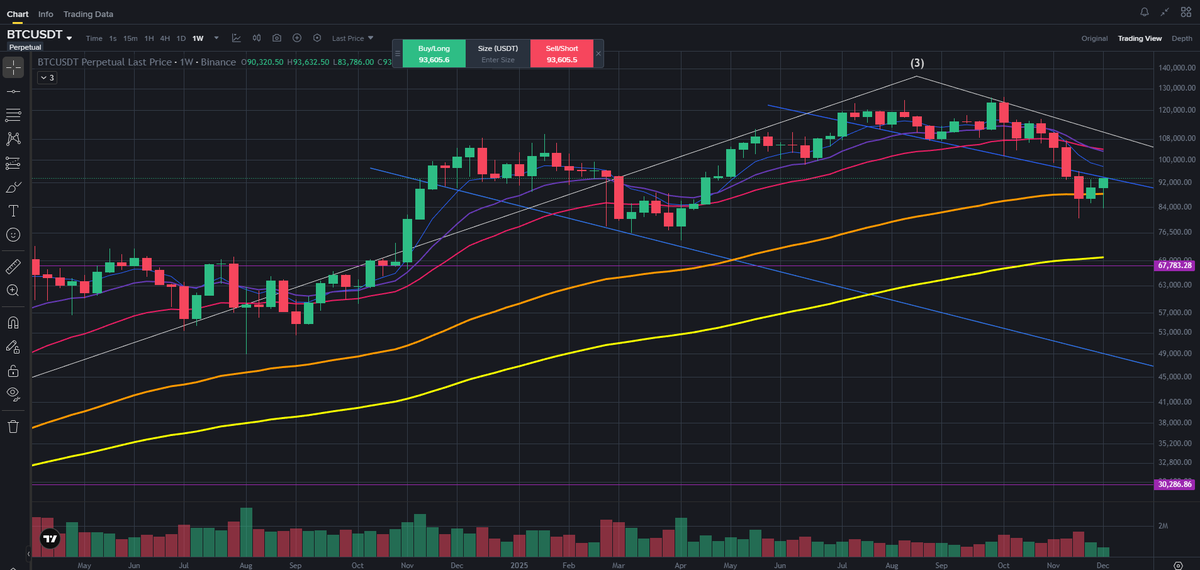Select the 1W interval

[x=198, y=38]
